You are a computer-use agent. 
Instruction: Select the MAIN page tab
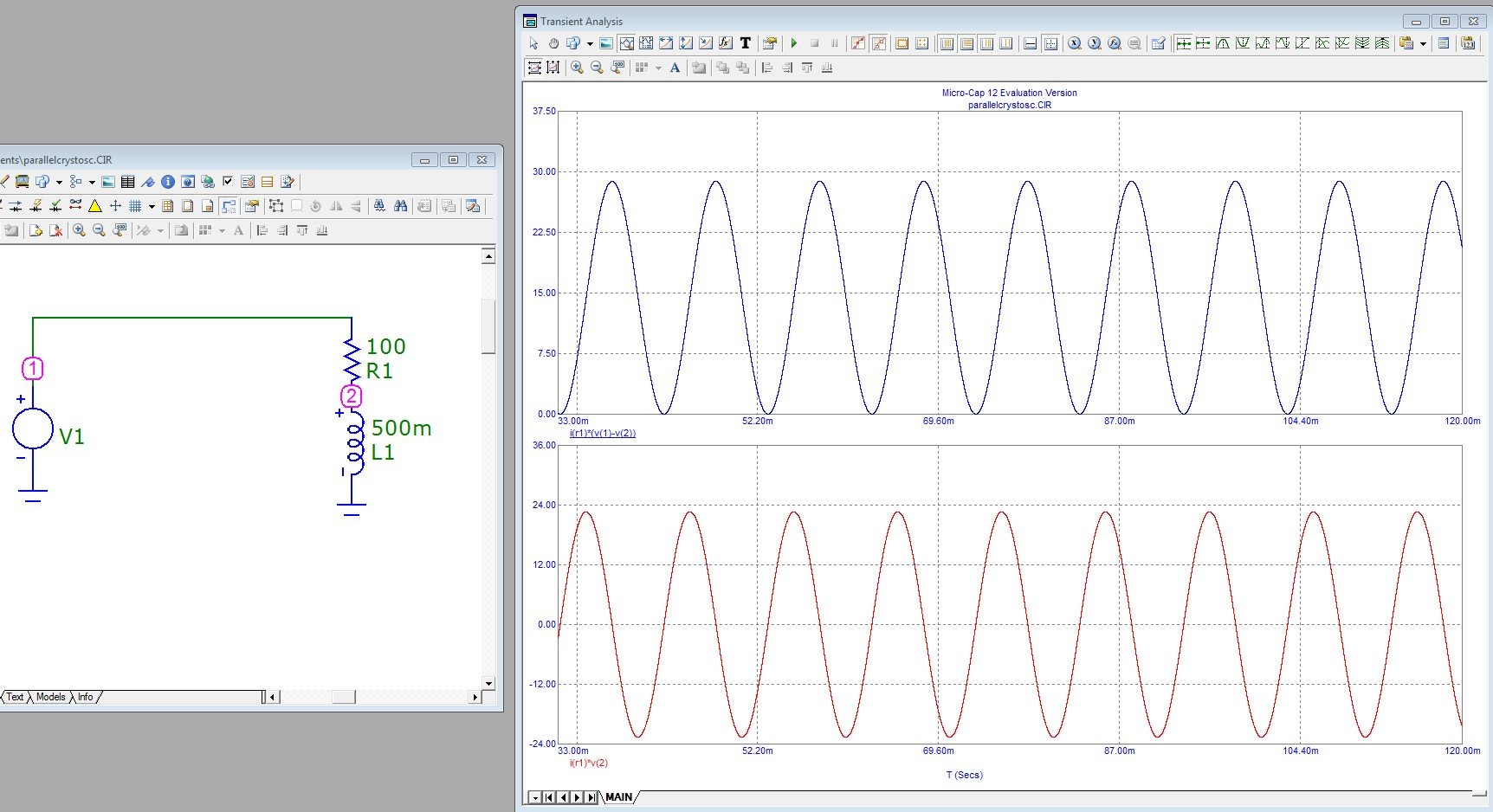pos(618,797)
